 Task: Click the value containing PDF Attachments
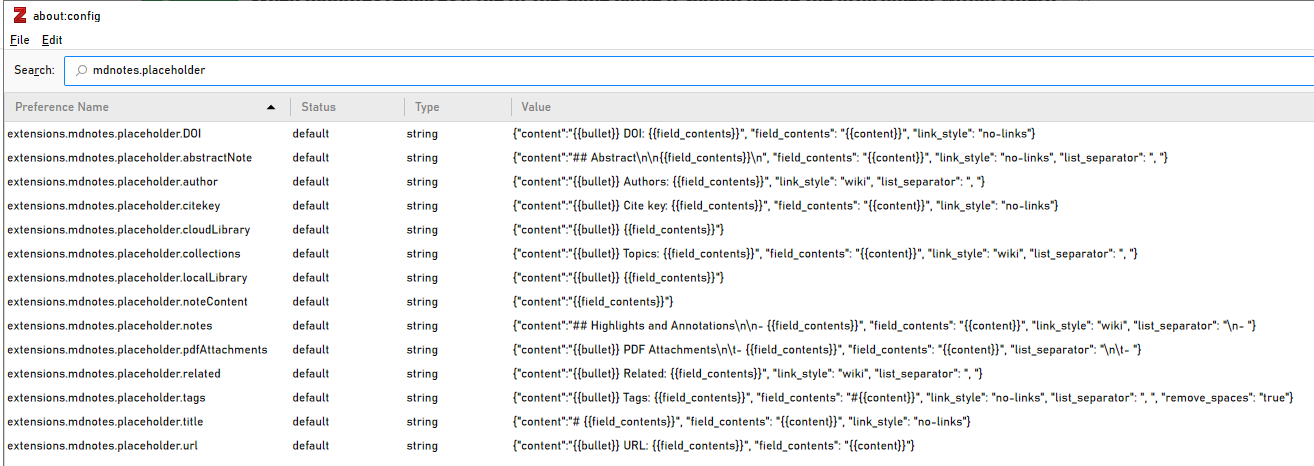click(x=827, y=349)
